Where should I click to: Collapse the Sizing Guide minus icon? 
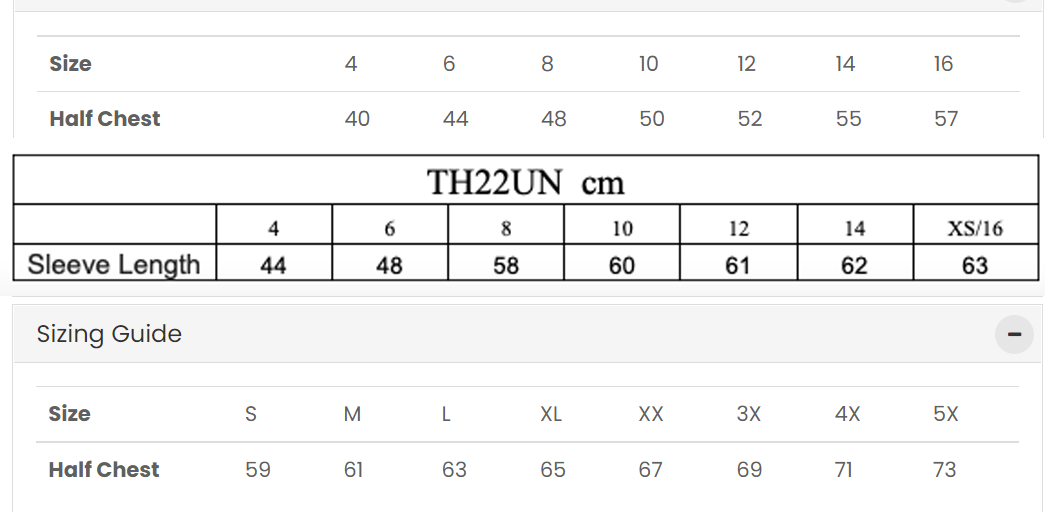click(1014, 334)
